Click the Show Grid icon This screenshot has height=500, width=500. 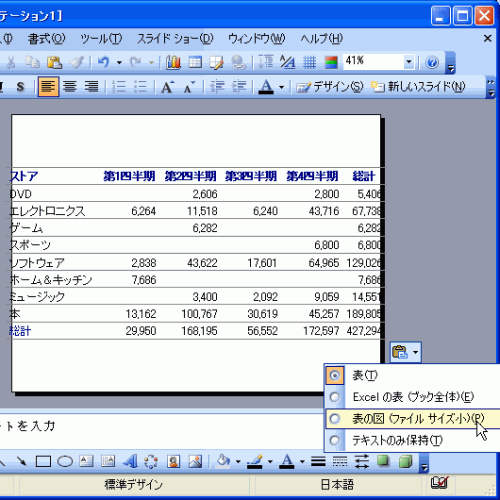tap(309, 62)
